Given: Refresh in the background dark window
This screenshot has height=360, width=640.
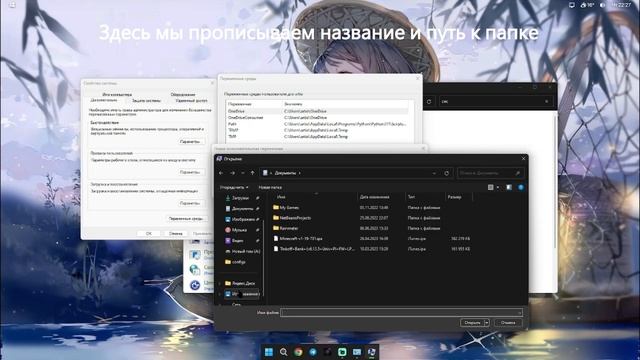Looking at the screenshot, I should pyautogui.click(x=429, y=101).
